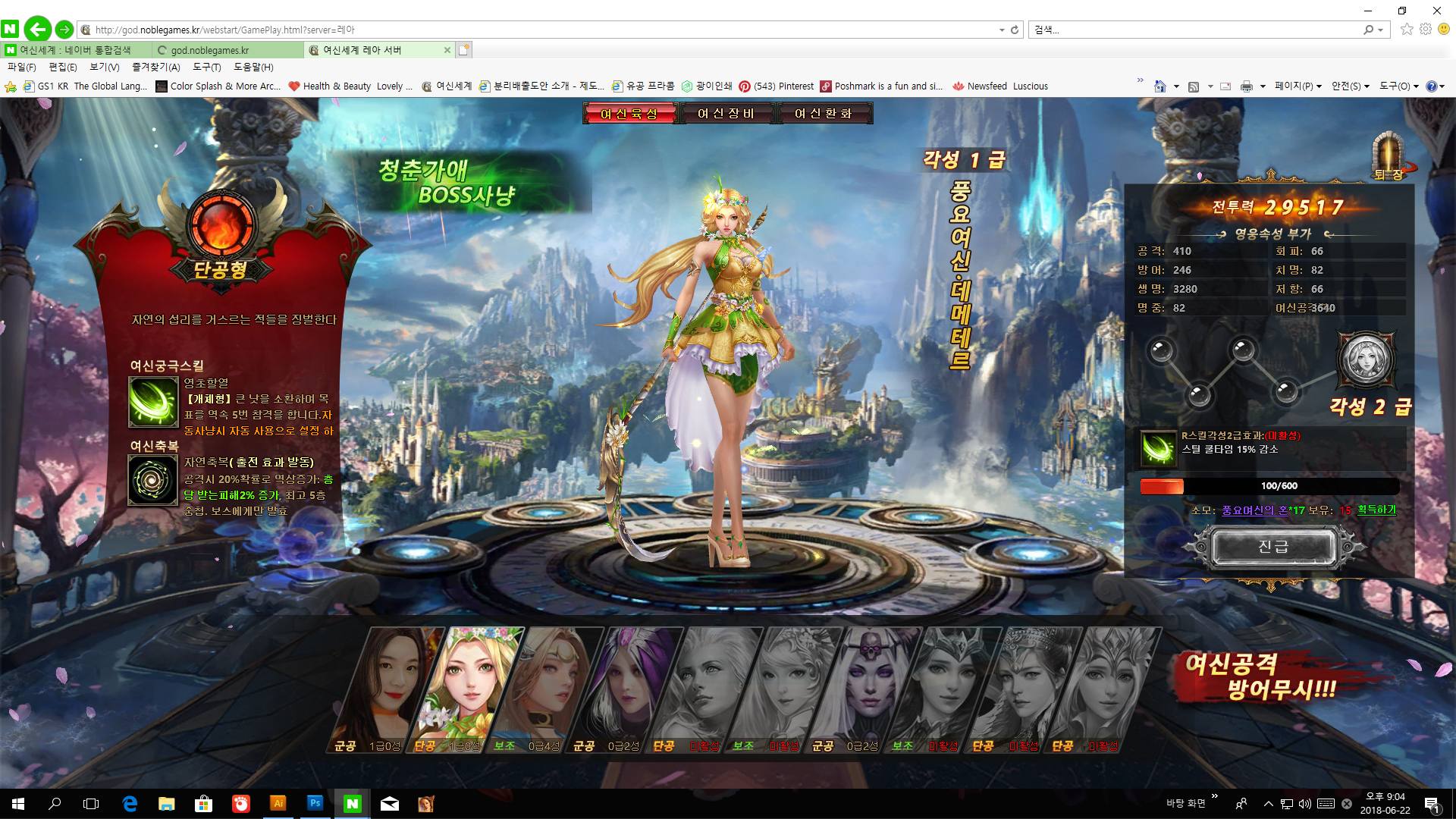
Task: Switch to the god.noblegames.kr browser tab
Action: [227, 50]
